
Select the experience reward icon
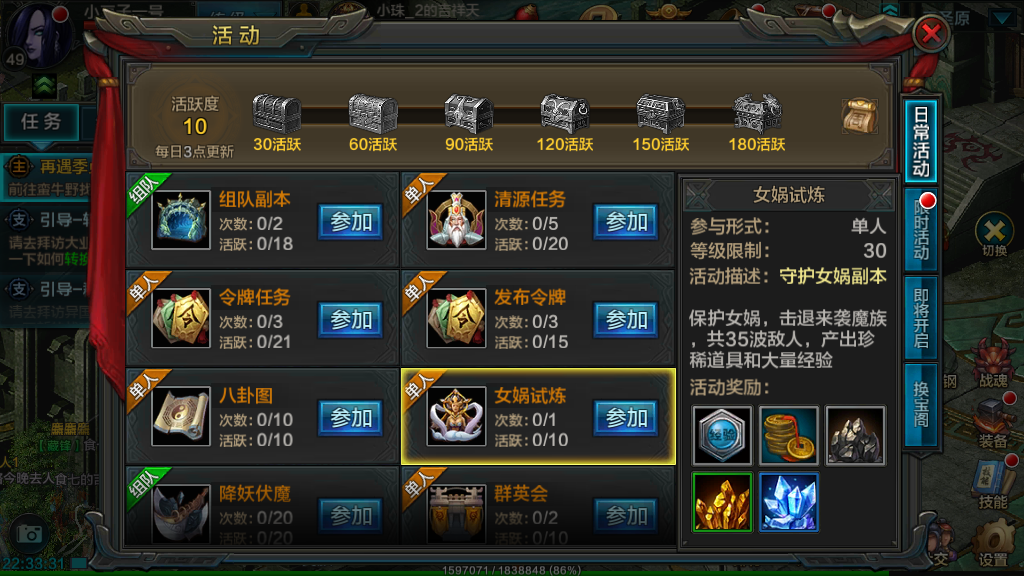coord(722,436)
